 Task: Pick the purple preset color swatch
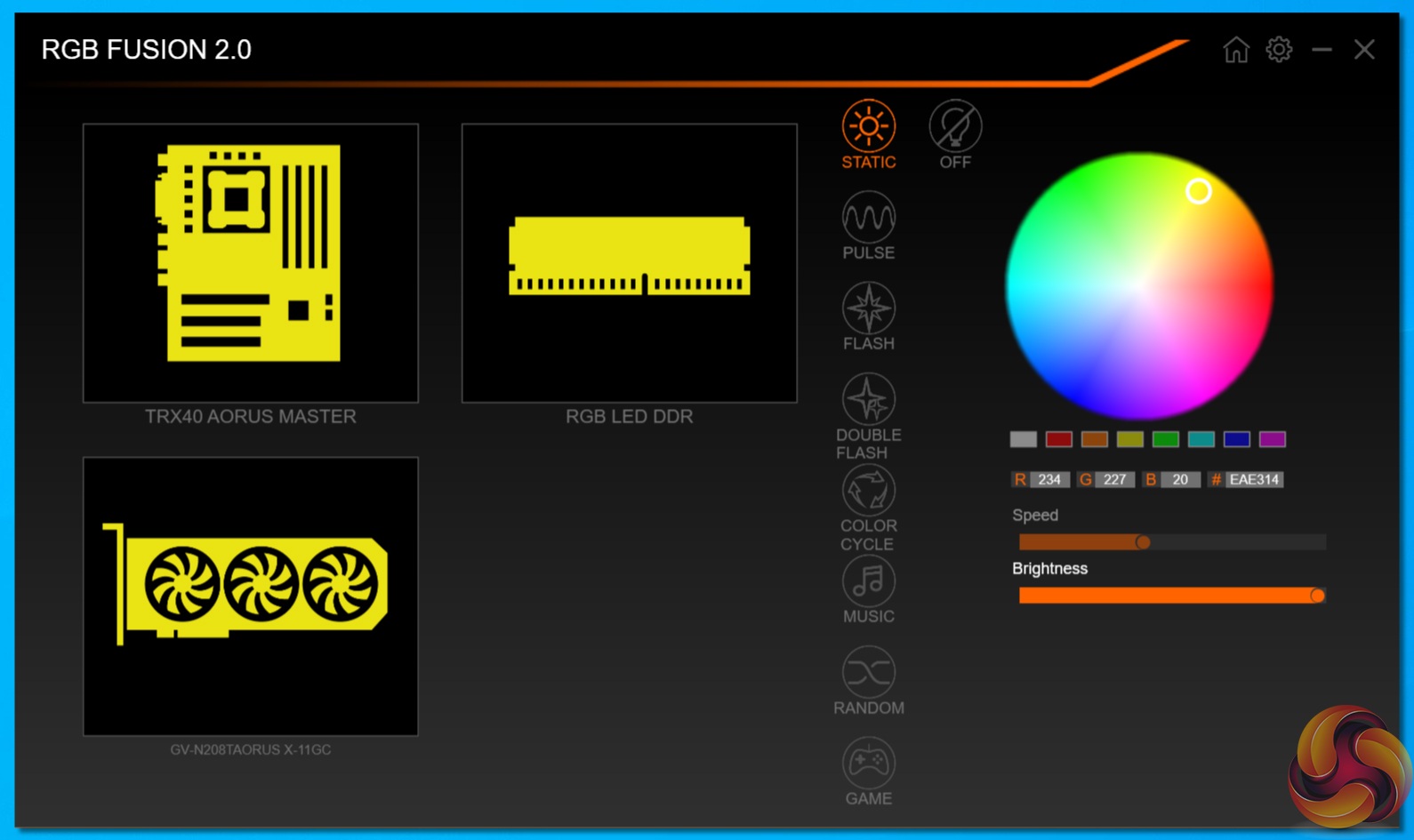click(1273, 439)
